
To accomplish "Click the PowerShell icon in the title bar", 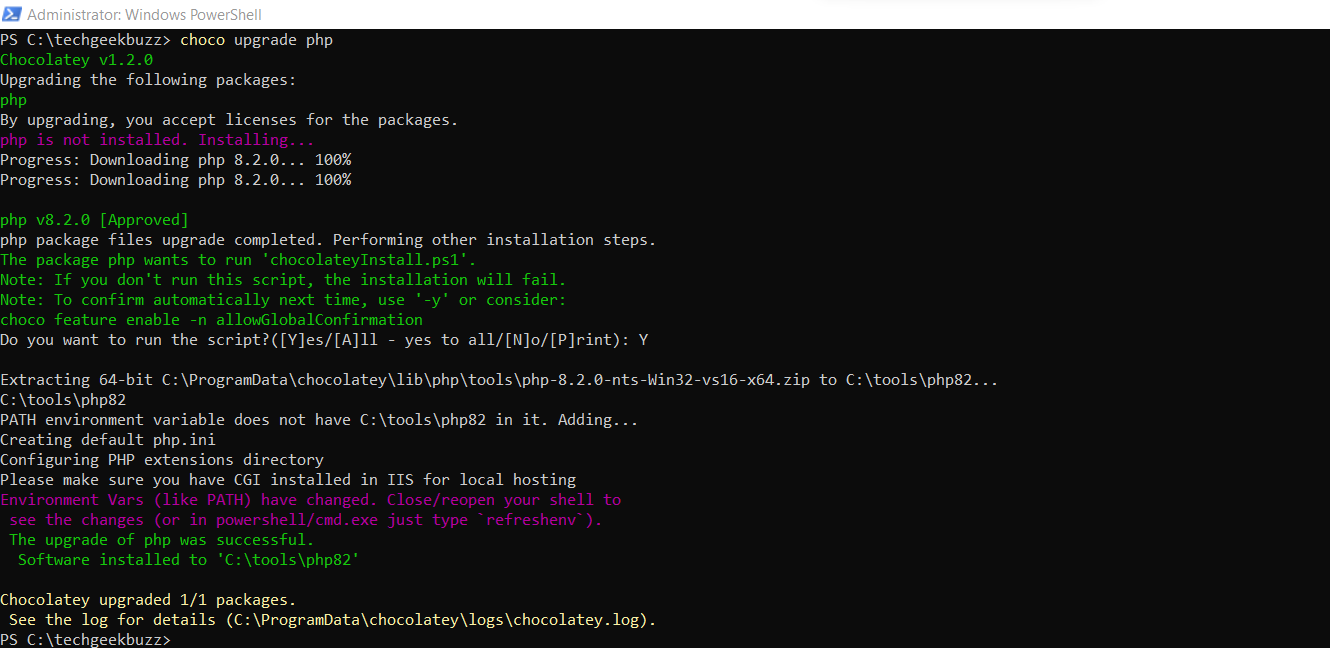I will tap(11, 14).
